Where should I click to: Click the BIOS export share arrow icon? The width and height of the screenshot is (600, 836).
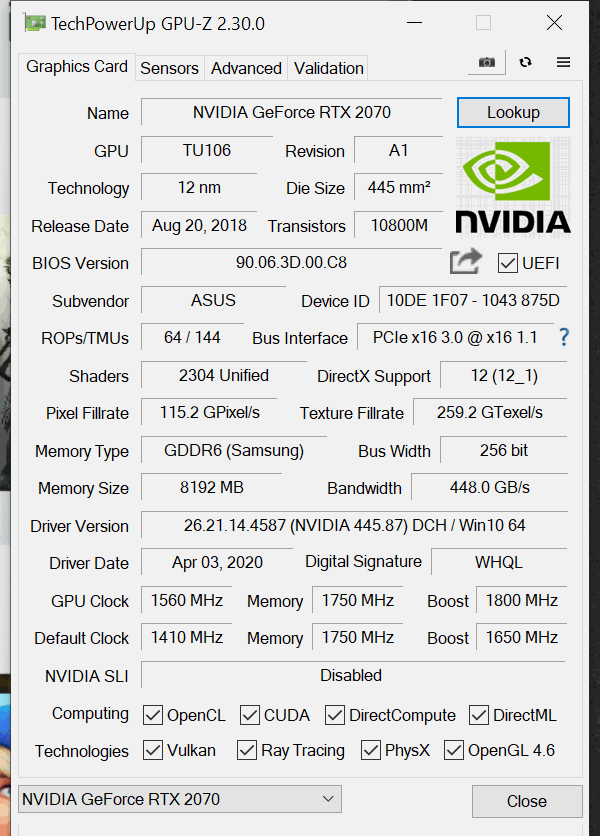point(465,261)
